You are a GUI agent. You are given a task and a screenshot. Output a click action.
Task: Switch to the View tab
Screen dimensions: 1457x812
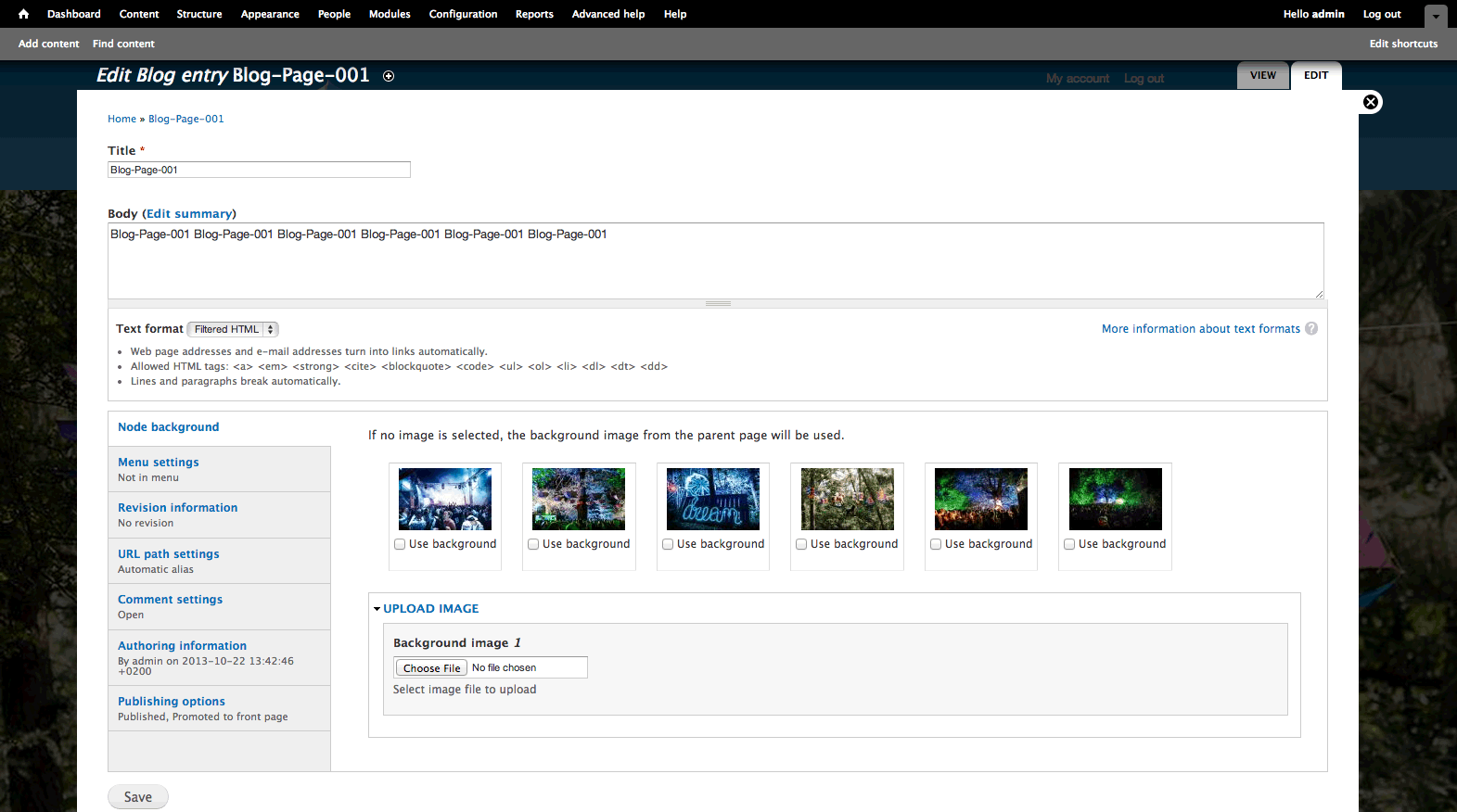1262,76
